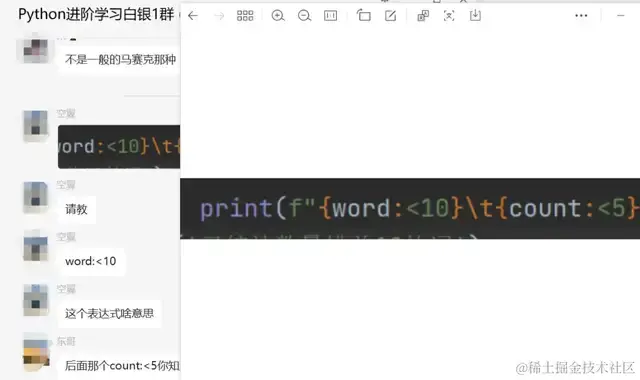Select message starting 后面那个count:<5
640x380 pixels.
tap(122, 366)
